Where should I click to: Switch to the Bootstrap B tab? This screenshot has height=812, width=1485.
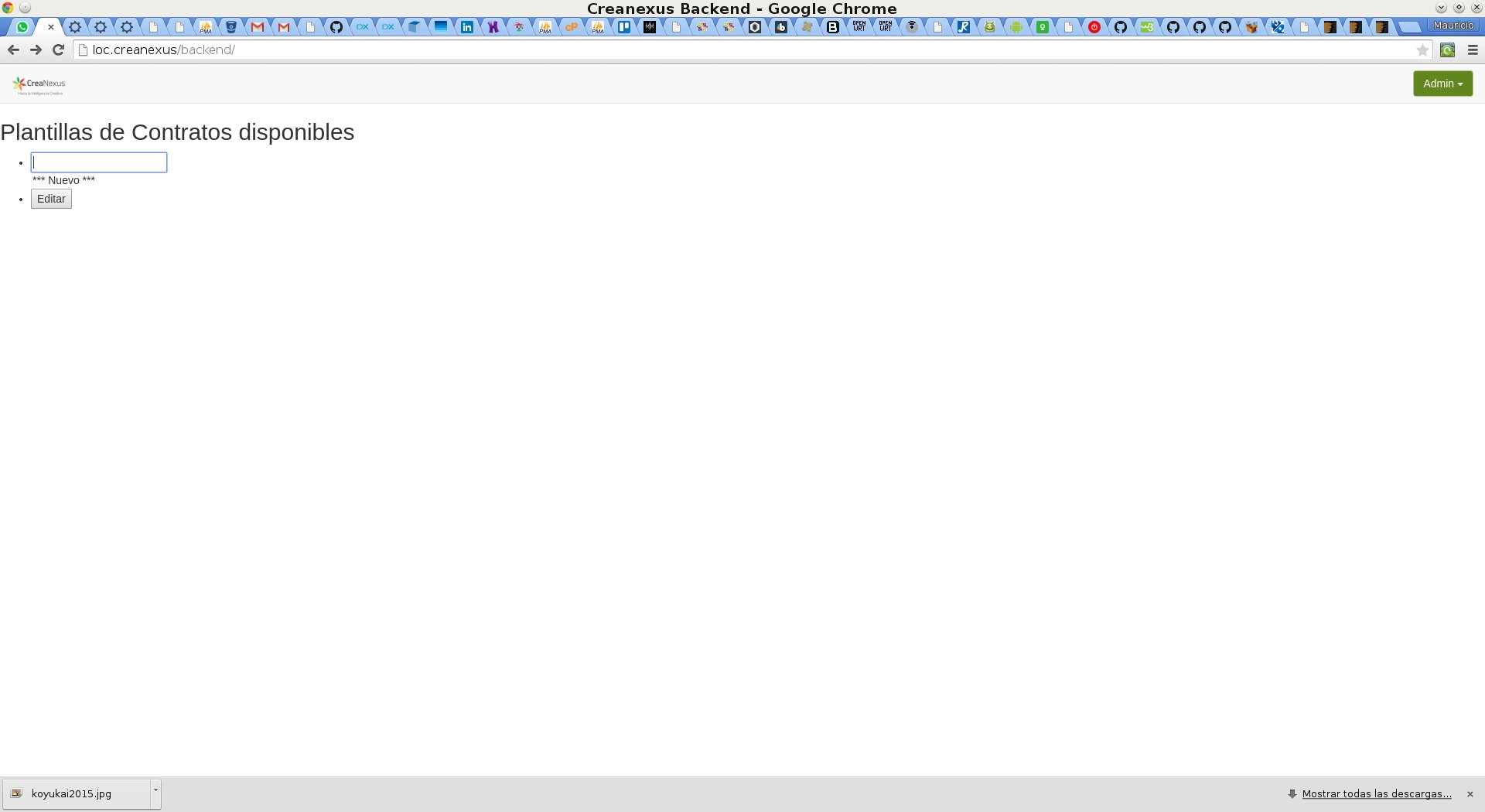tap(833, 27)
